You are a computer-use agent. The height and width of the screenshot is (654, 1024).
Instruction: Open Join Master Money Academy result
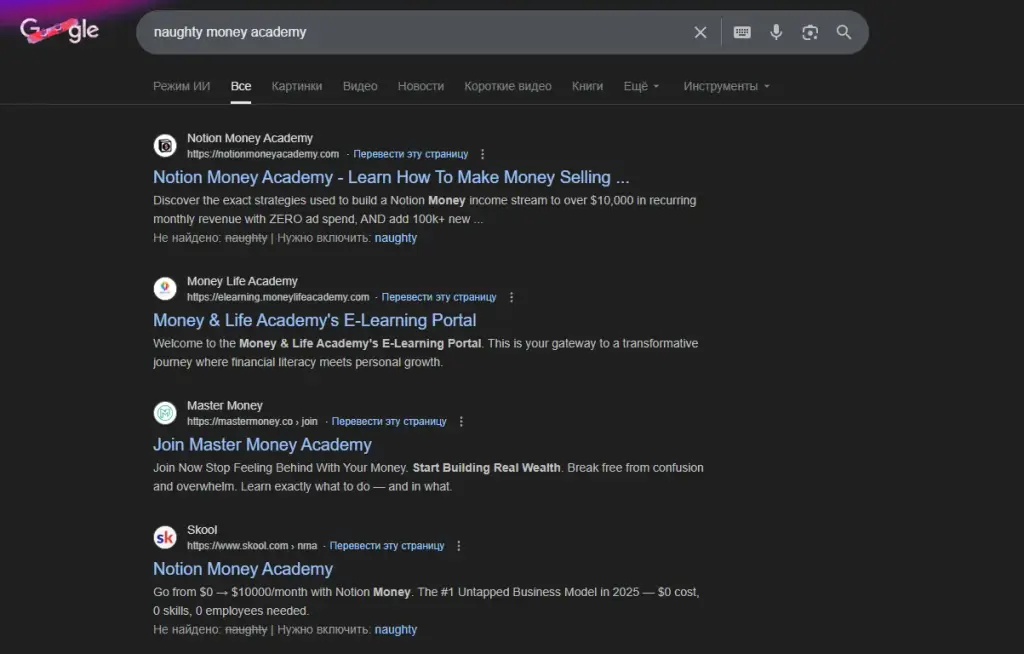(263, 444)
